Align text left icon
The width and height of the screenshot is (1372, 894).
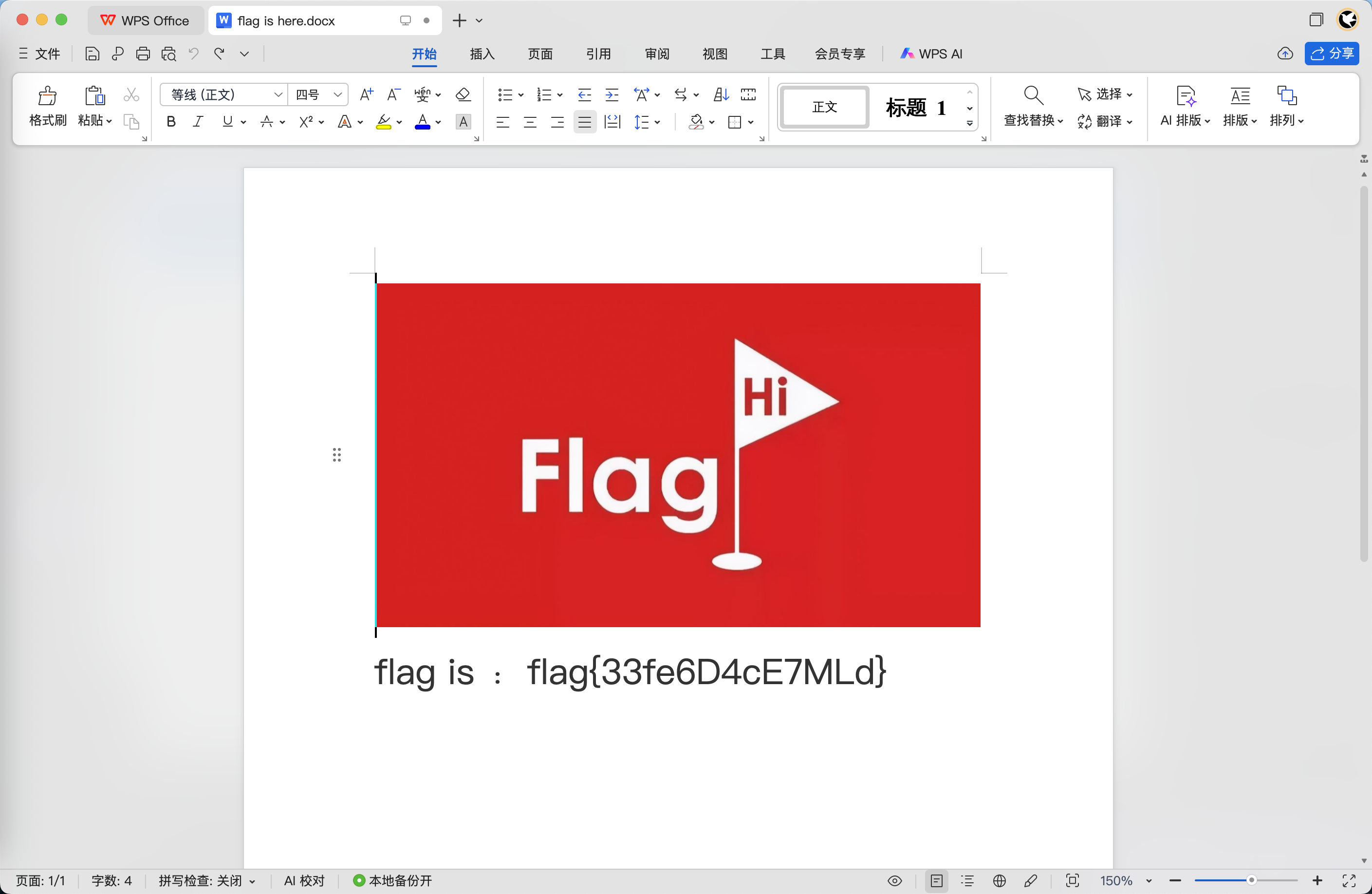[x=502, y=122]
